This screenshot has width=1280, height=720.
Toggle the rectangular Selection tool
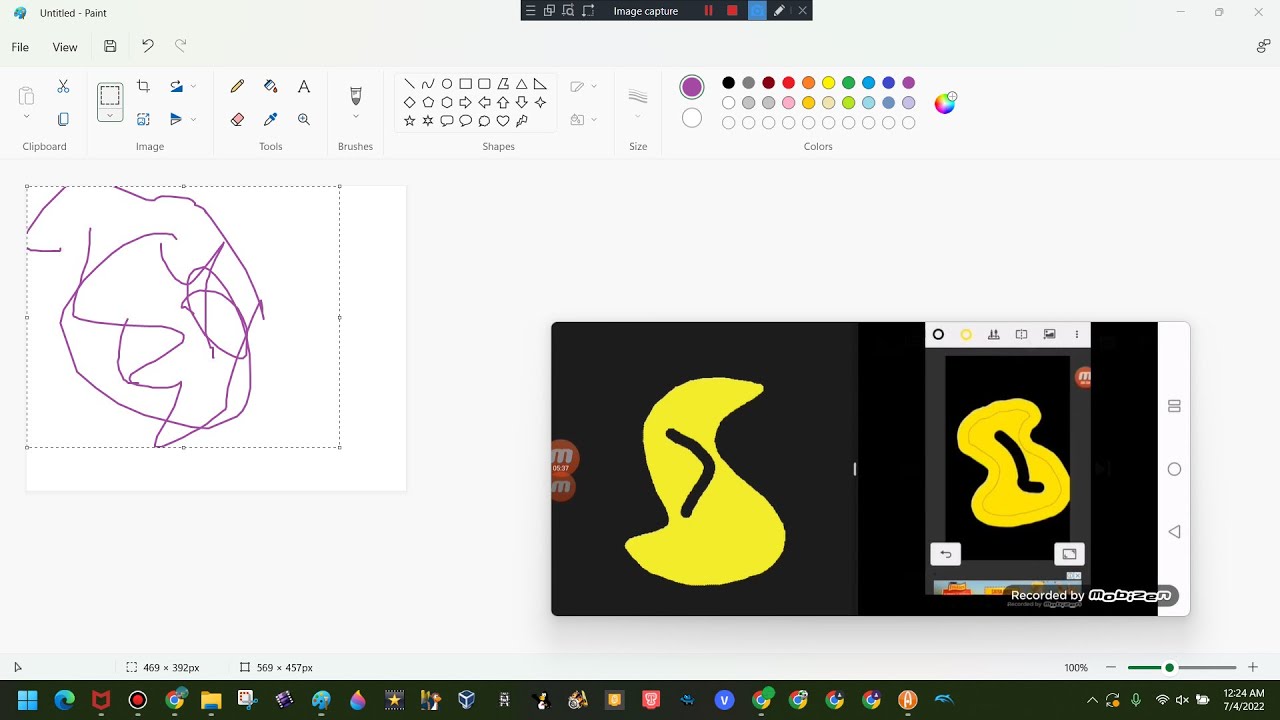[110, 95]
